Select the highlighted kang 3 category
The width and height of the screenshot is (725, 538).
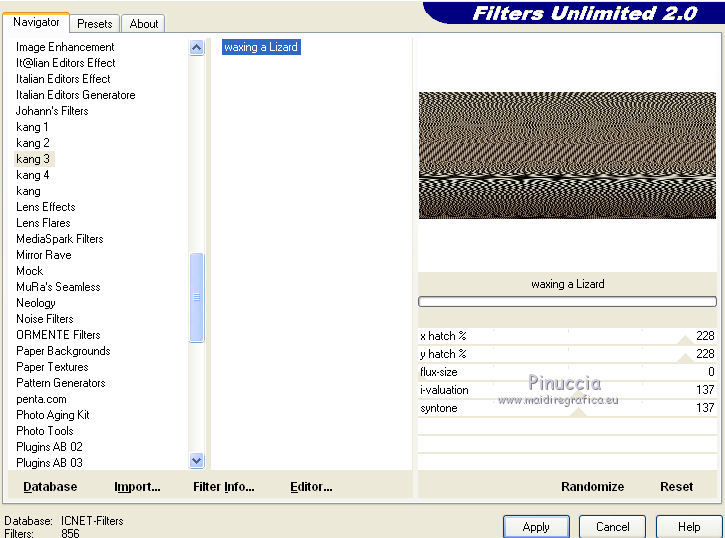tap(33, 159)
